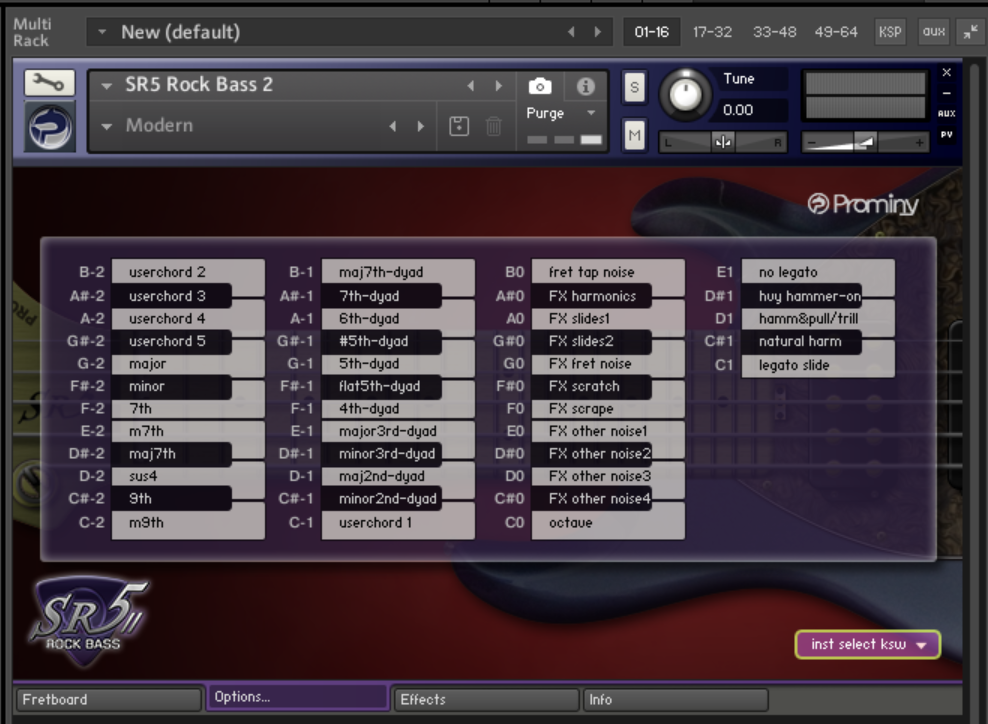Viewport: 988px width, 724px height.
Task: Click the Prominy brand logo
Action: [863, 204]
